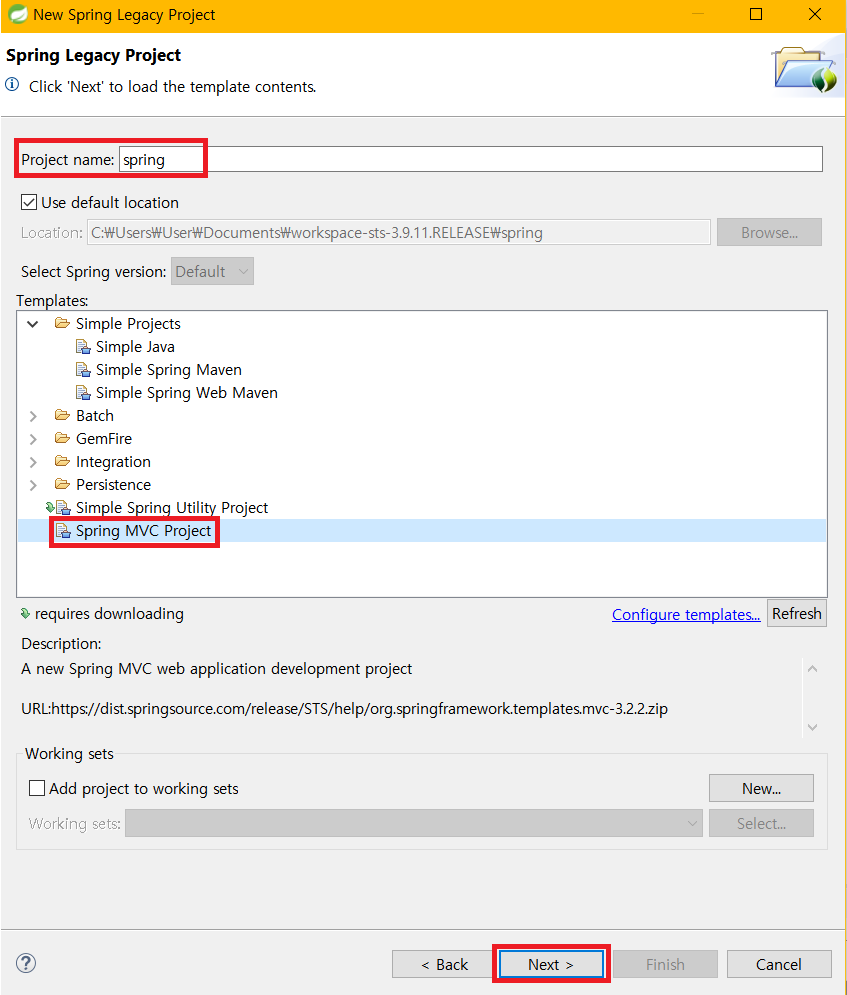
Task: Click the Batch folder icon
Action: pyautogui.click(x=62, y=415)
